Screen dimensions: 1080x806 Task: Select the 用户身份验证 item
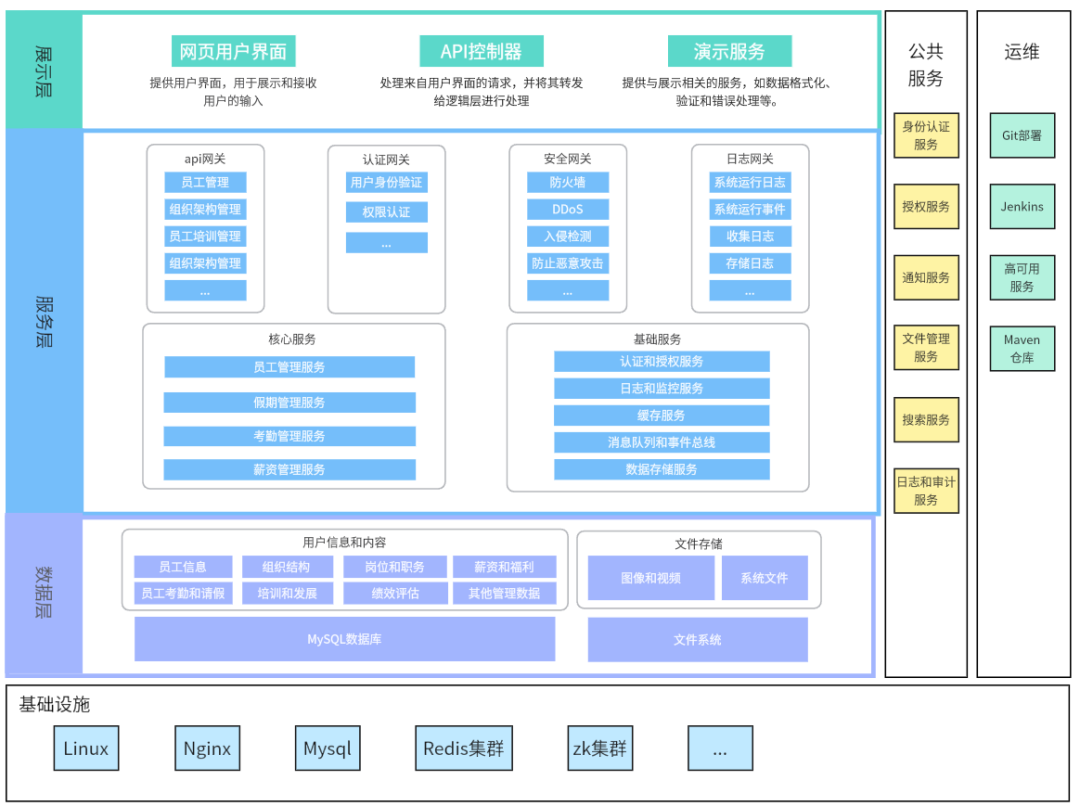(386, 183)
